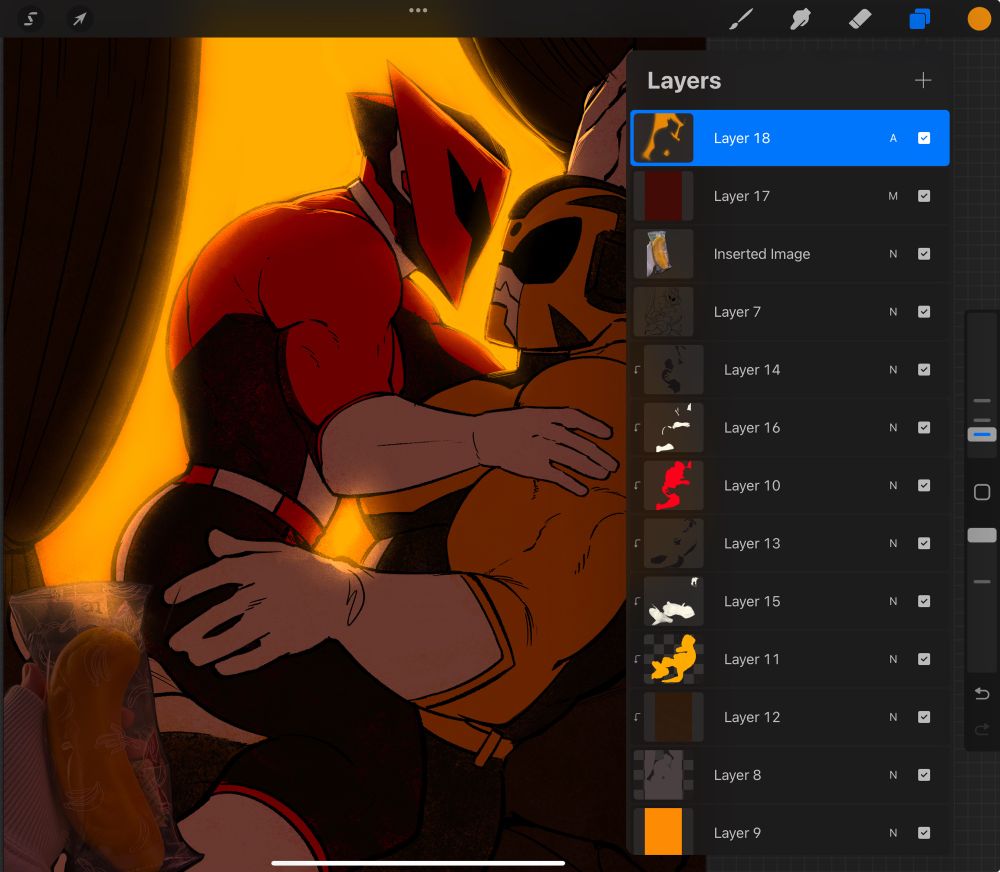The width and height of the screenshot is (1000, 872).
Task: Select the Layer 11 orange silhouette thumbnail
Action: (x=673, y=659)
